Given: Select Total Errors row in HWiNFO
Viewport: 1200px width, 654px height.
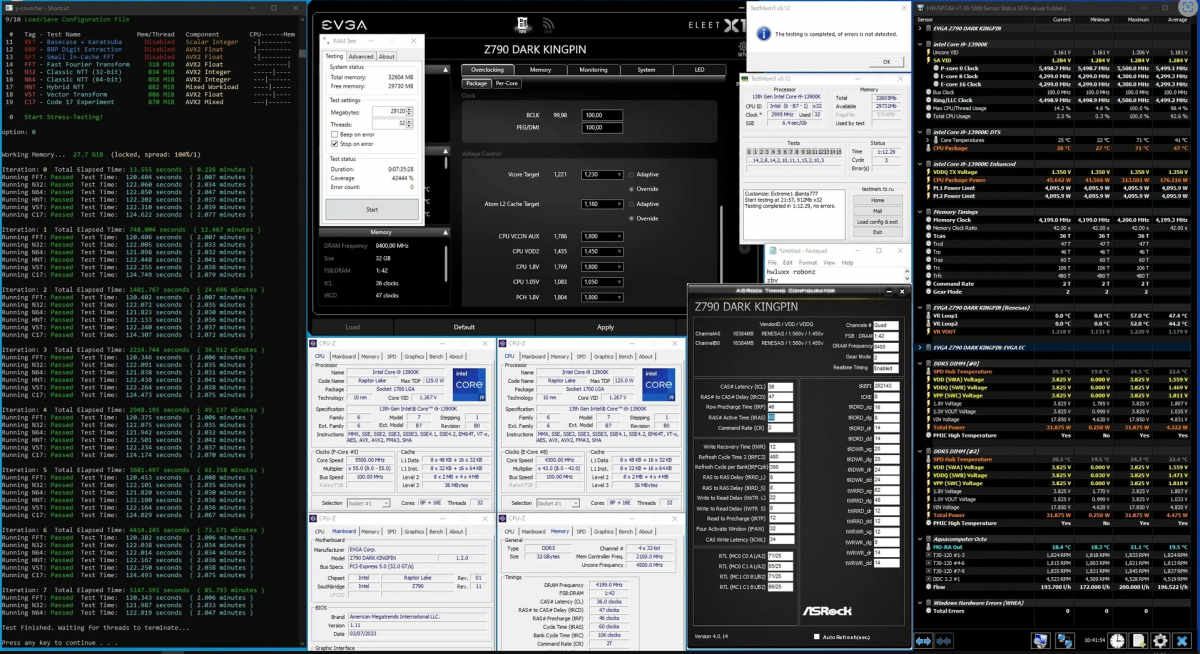Looking at the screenshot, I should 1056,610.
